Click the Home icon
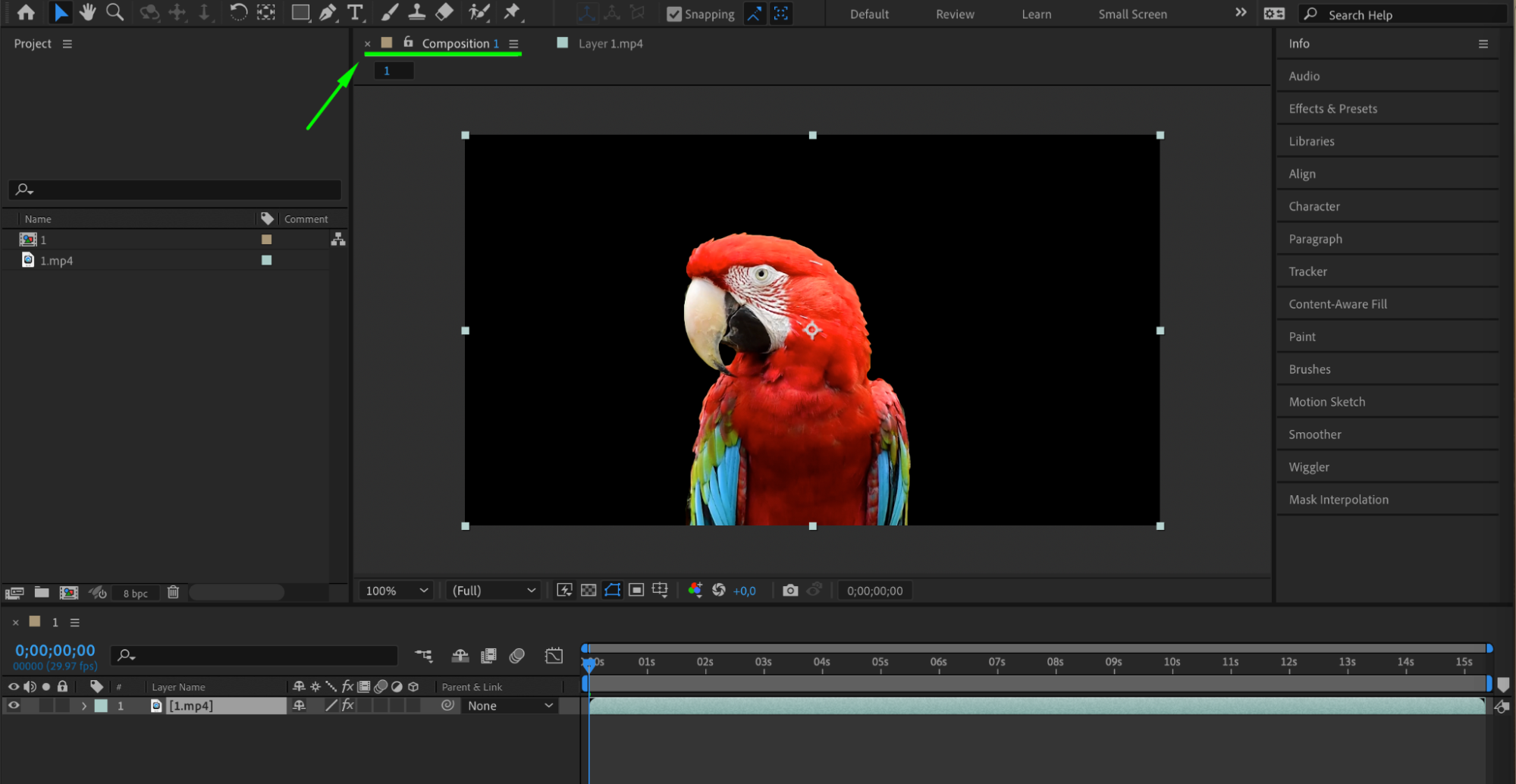 click(x=26, y=12)
